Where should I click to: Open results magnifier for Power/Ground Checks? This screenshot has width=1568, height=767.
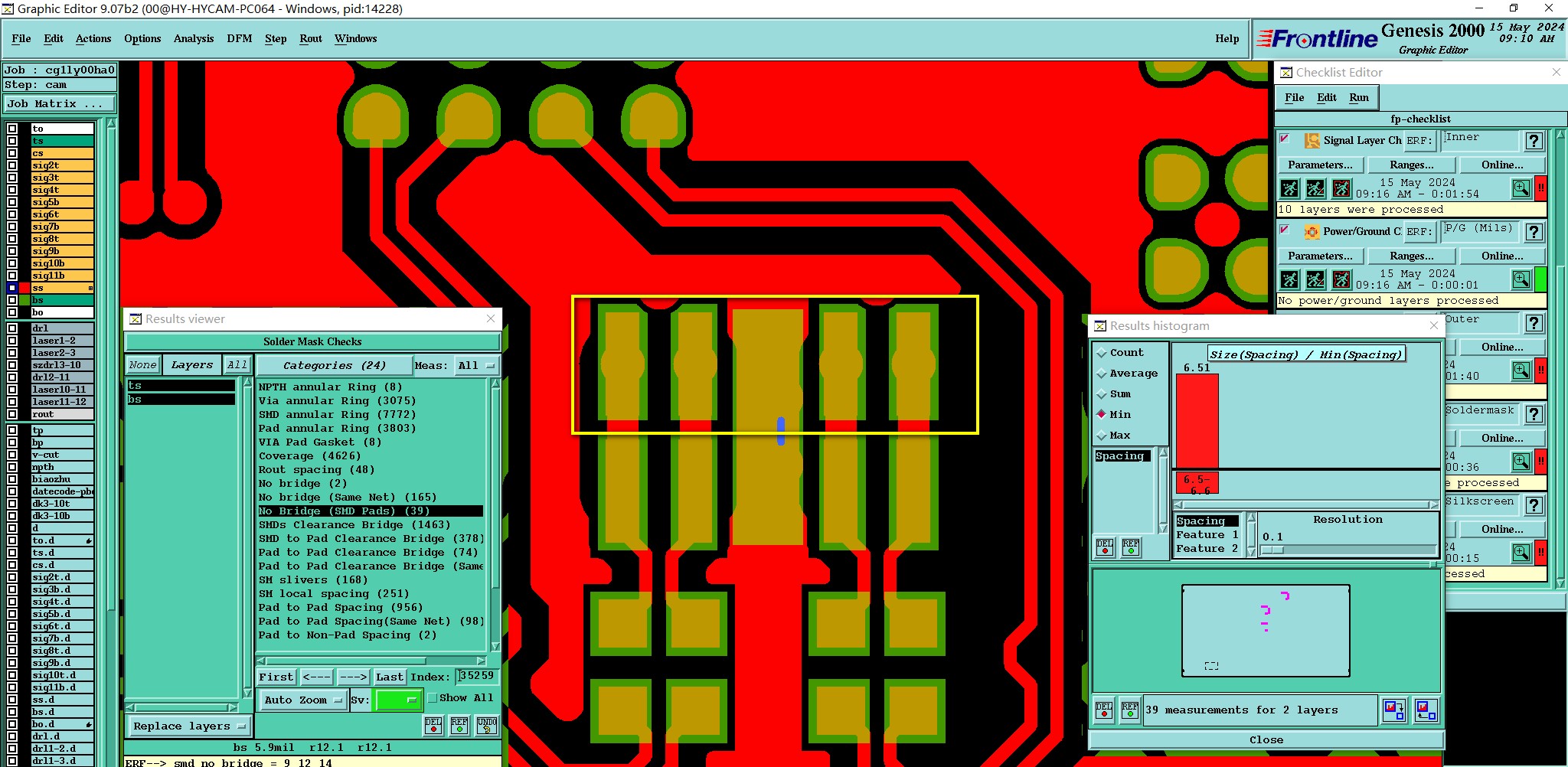click(1521, 279)
